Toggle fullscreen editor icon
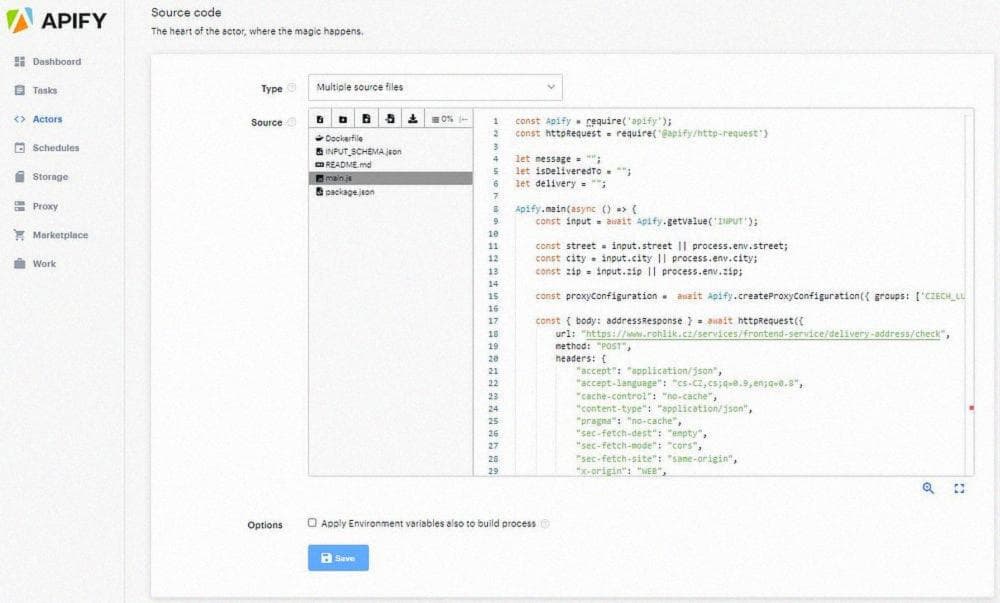Screen dimensions: 1000x603 (x=959, y=488)
